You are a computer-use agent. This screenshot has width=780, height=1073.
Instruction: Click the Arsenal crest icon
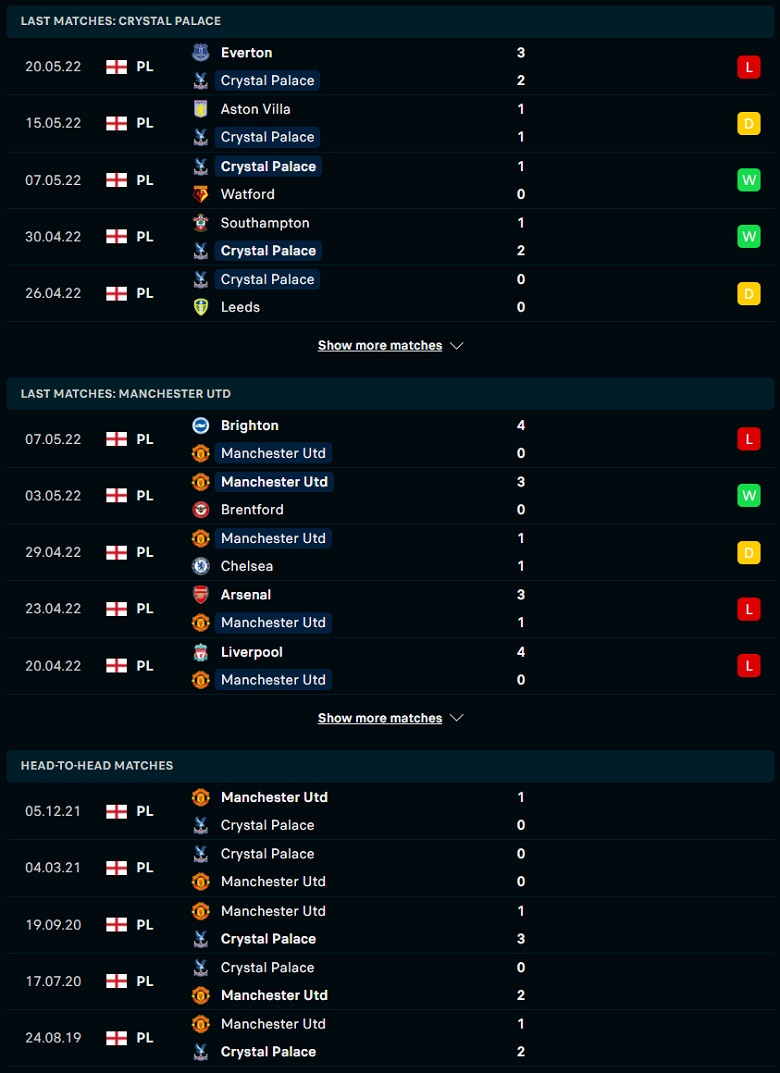[200, 595]
